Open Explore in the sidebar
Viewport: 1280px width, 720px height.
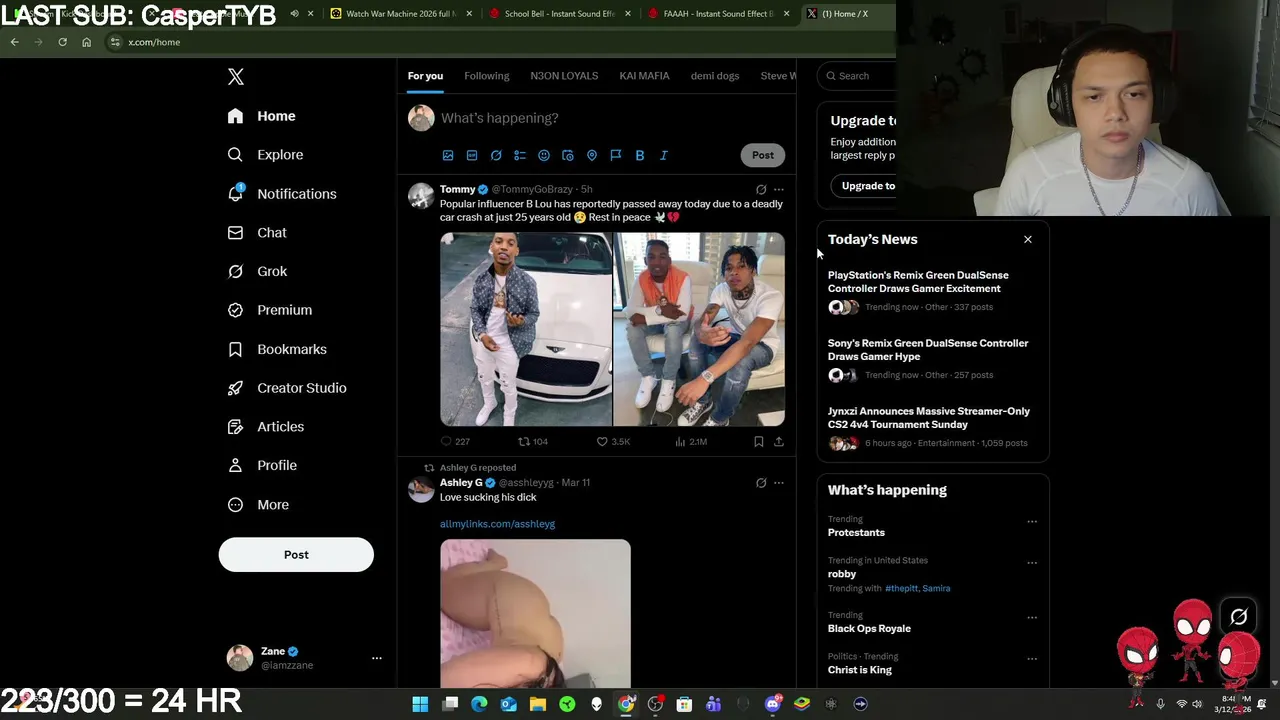pos(265,155)
